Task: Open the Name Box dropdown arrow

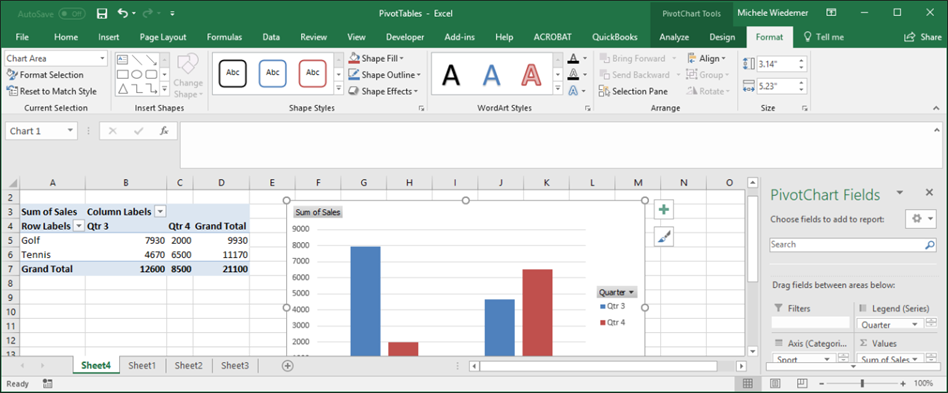Action: pyautogui.click(x=71, y=131)
